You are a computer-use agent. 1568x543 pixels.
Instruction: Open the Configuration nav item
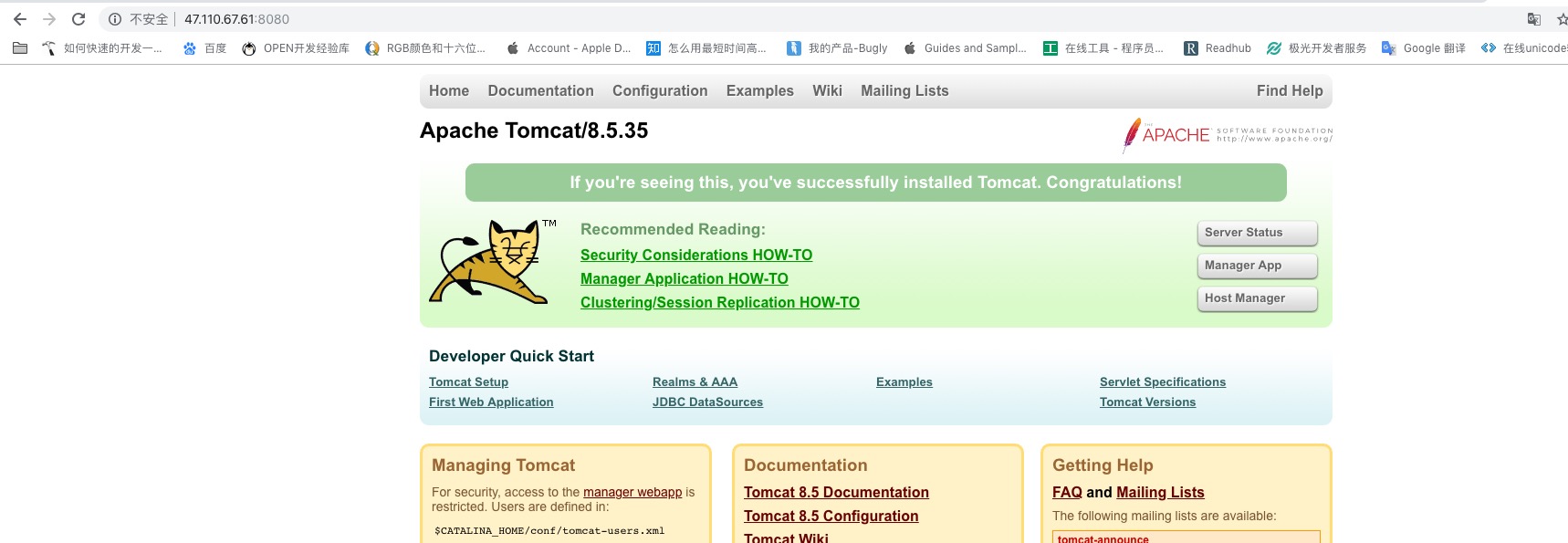pyautogui.click(x=660, y=90)
